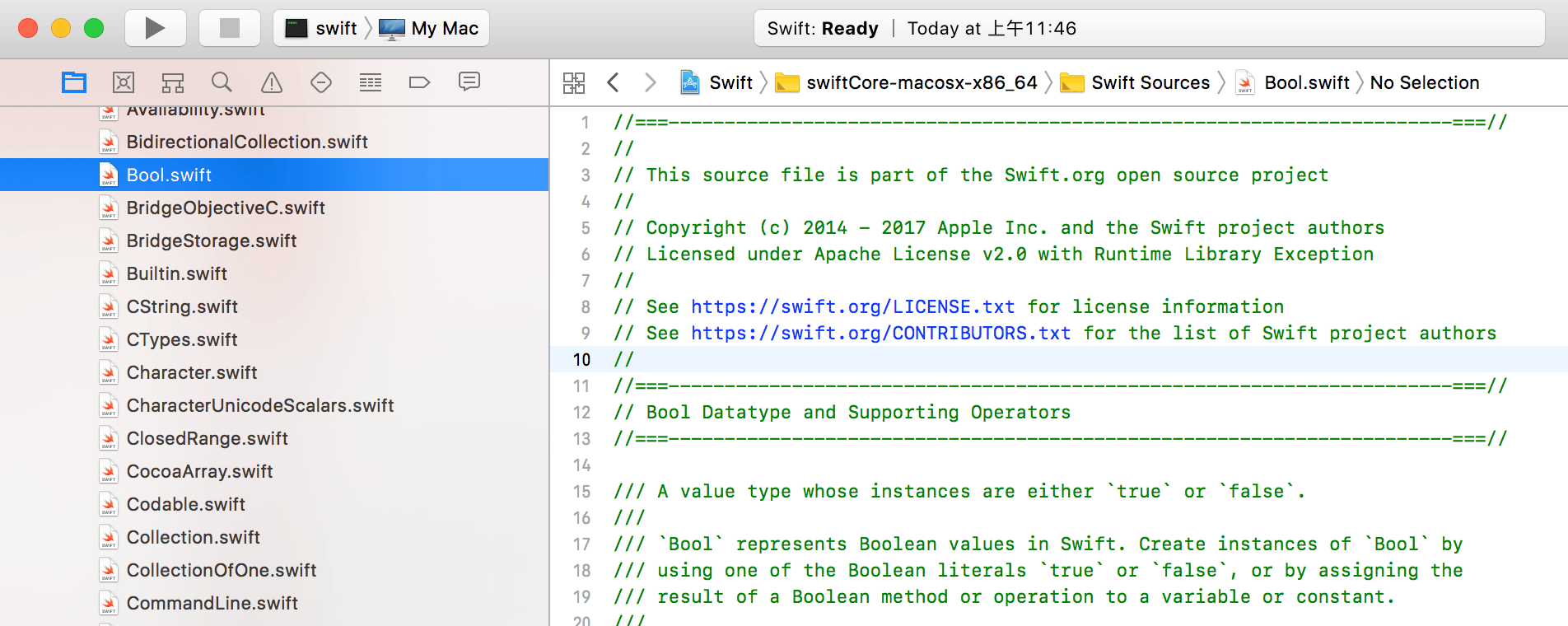Open the Test navigator diamond icon
Image resolution: width=1568 pixels, height=626 pixels.
[321, 82]
